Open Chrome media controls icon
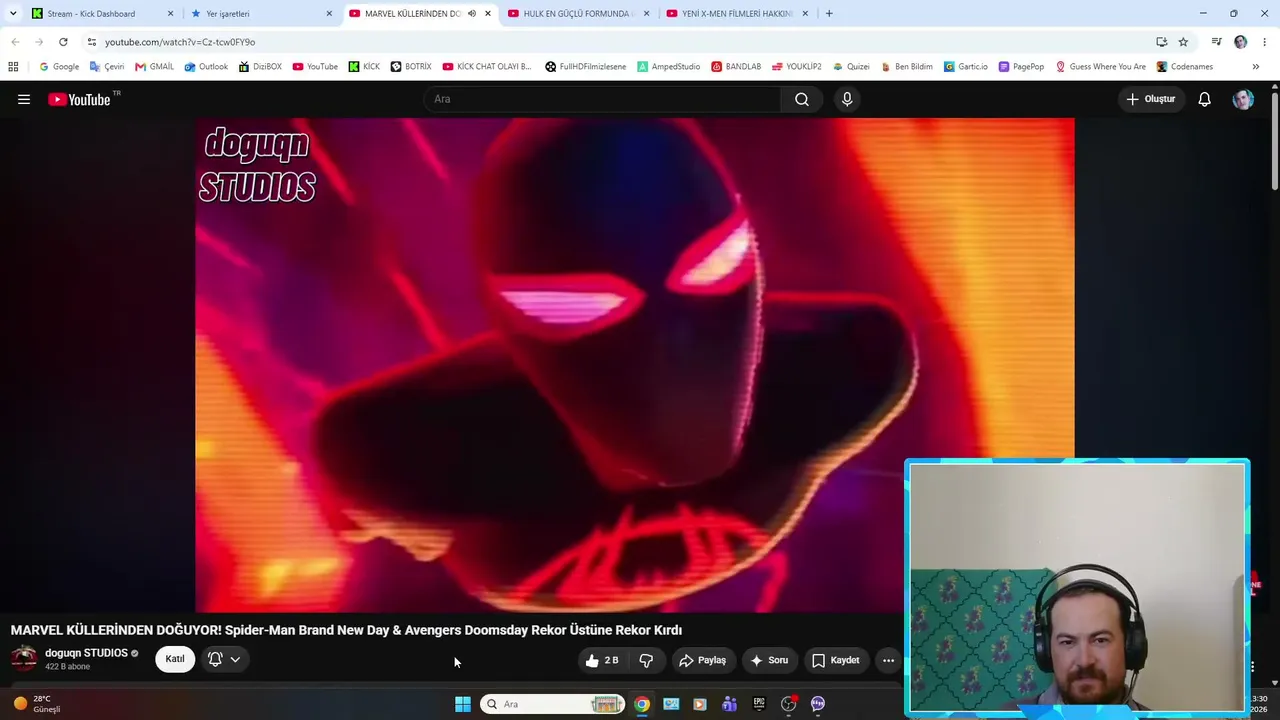1280x720 pixels. (x=1216, y=42)
